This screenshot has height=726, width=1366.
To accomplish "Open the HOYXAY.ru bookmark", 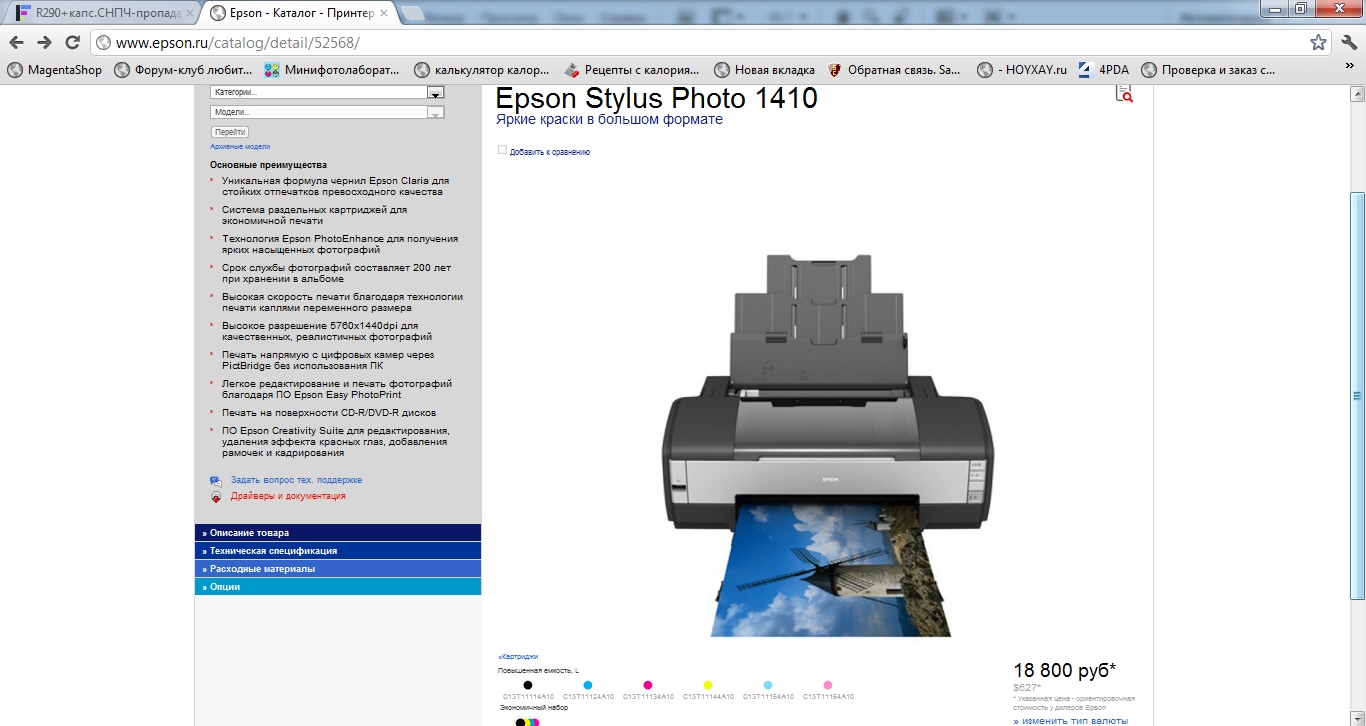I will point(1022,70).
